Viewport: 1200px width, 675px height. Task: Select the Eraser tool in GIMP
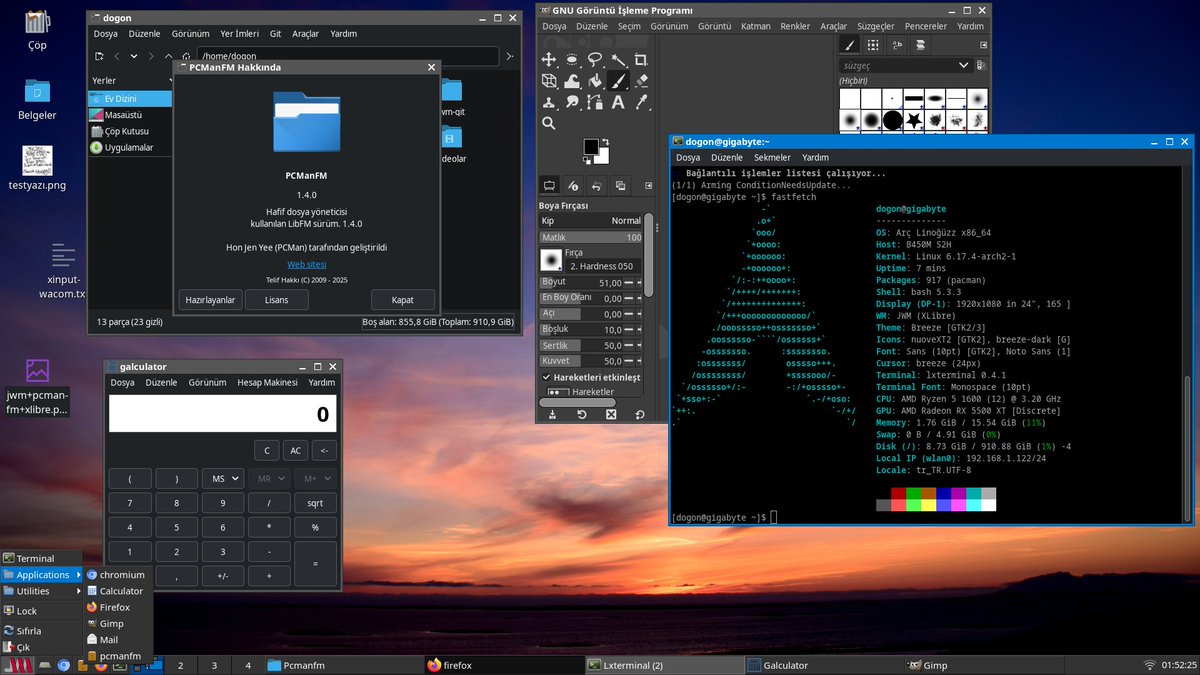pyautogui.click(x=641, y=81)
